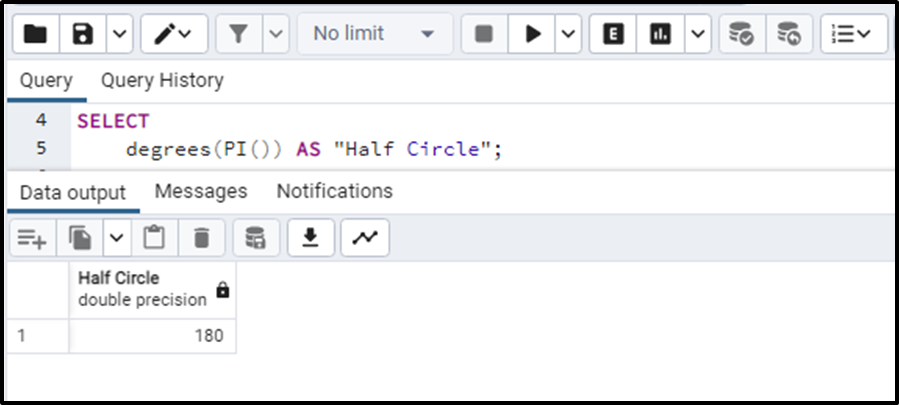Roll back the transaction
This screenshot has width=899, height=405.
click(789, 34)
